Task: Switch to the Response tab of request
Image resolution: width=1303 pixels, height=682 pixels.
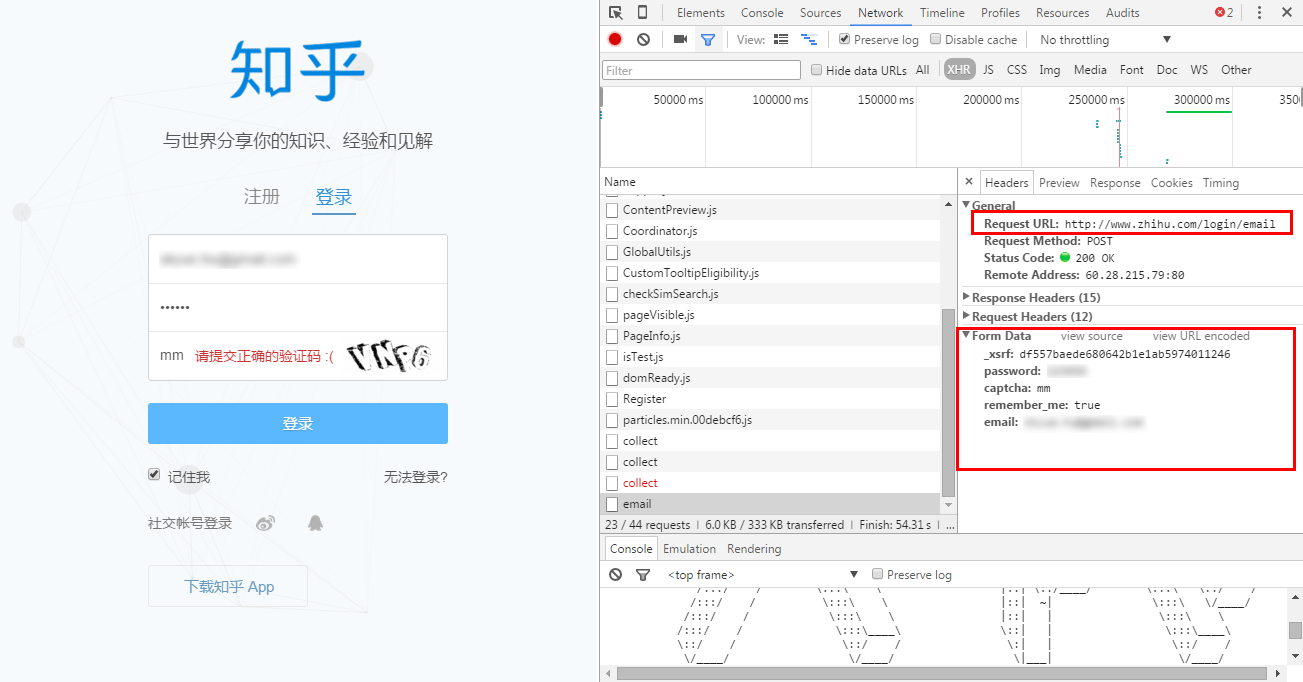Action: click(x=1115, y=183)
